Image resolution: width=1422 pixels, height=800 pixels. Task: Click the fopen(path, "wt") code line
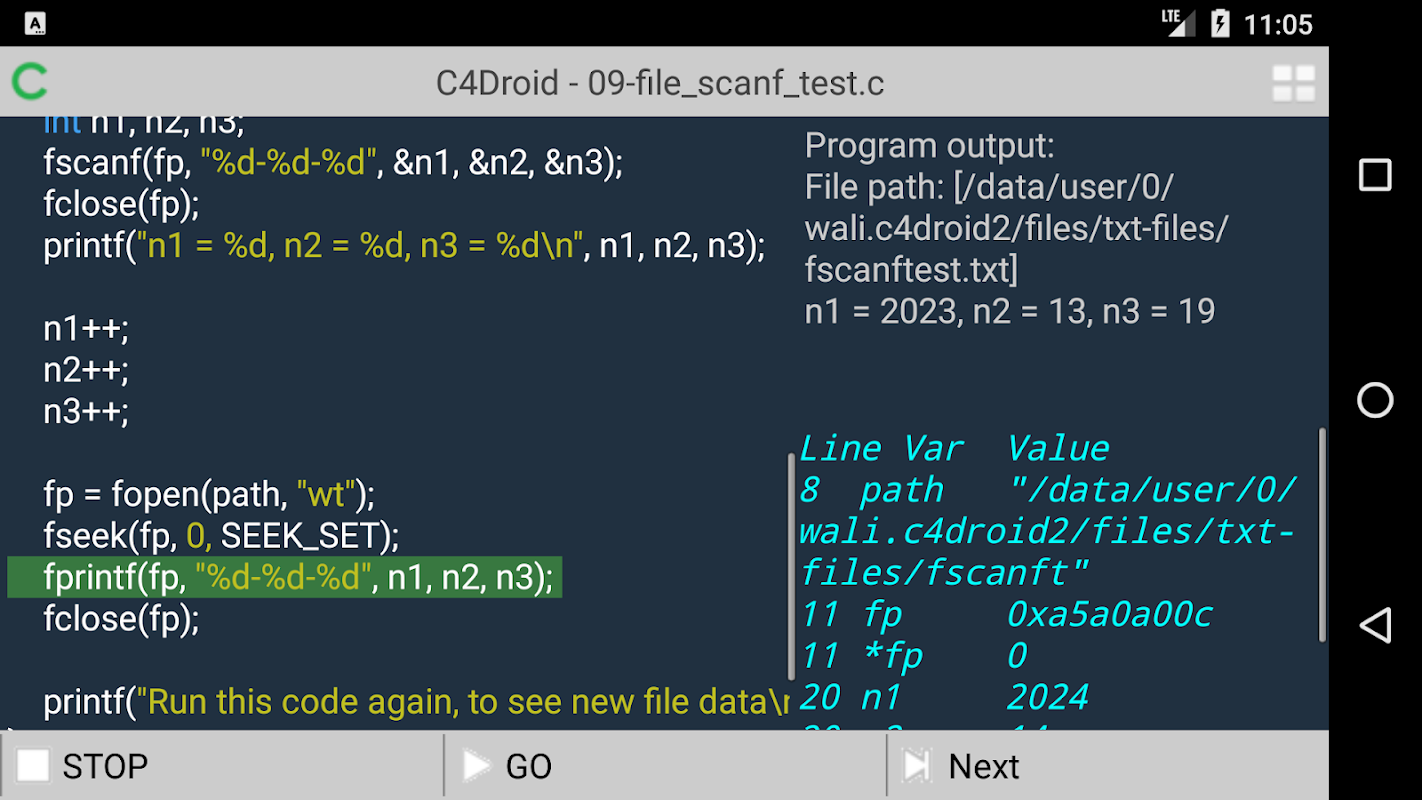point(209,494)
